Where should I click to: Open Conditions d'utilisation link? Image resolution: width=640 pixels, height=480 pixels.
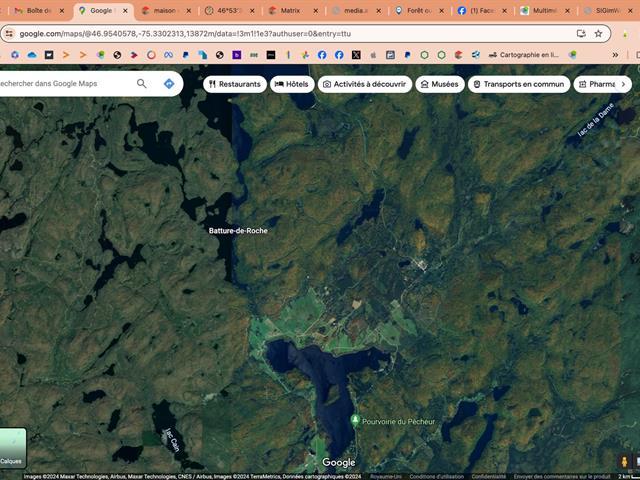coord(436,476)
